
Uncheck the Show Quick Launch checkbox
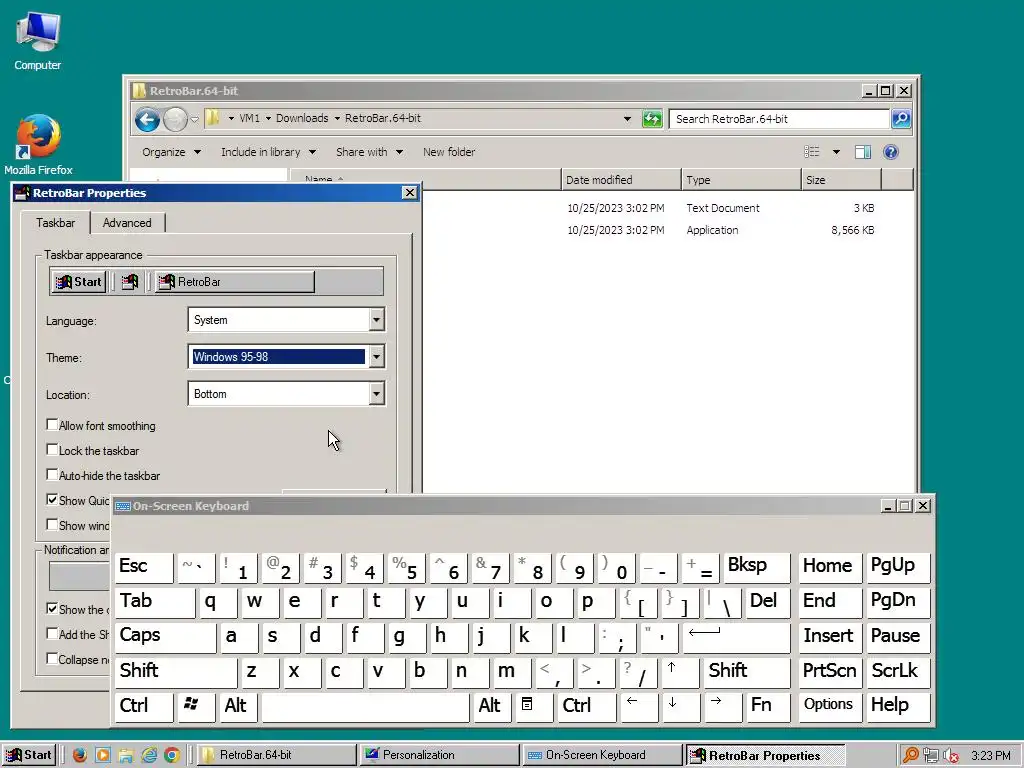[x=52, y=500]
